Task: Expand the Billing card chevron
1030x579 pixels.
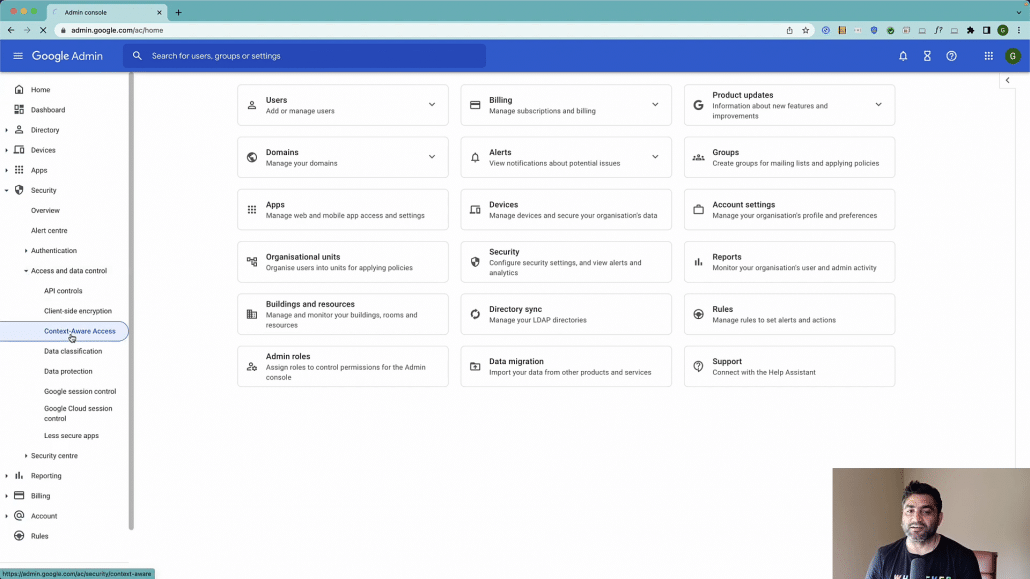Action: pos(655,104)
